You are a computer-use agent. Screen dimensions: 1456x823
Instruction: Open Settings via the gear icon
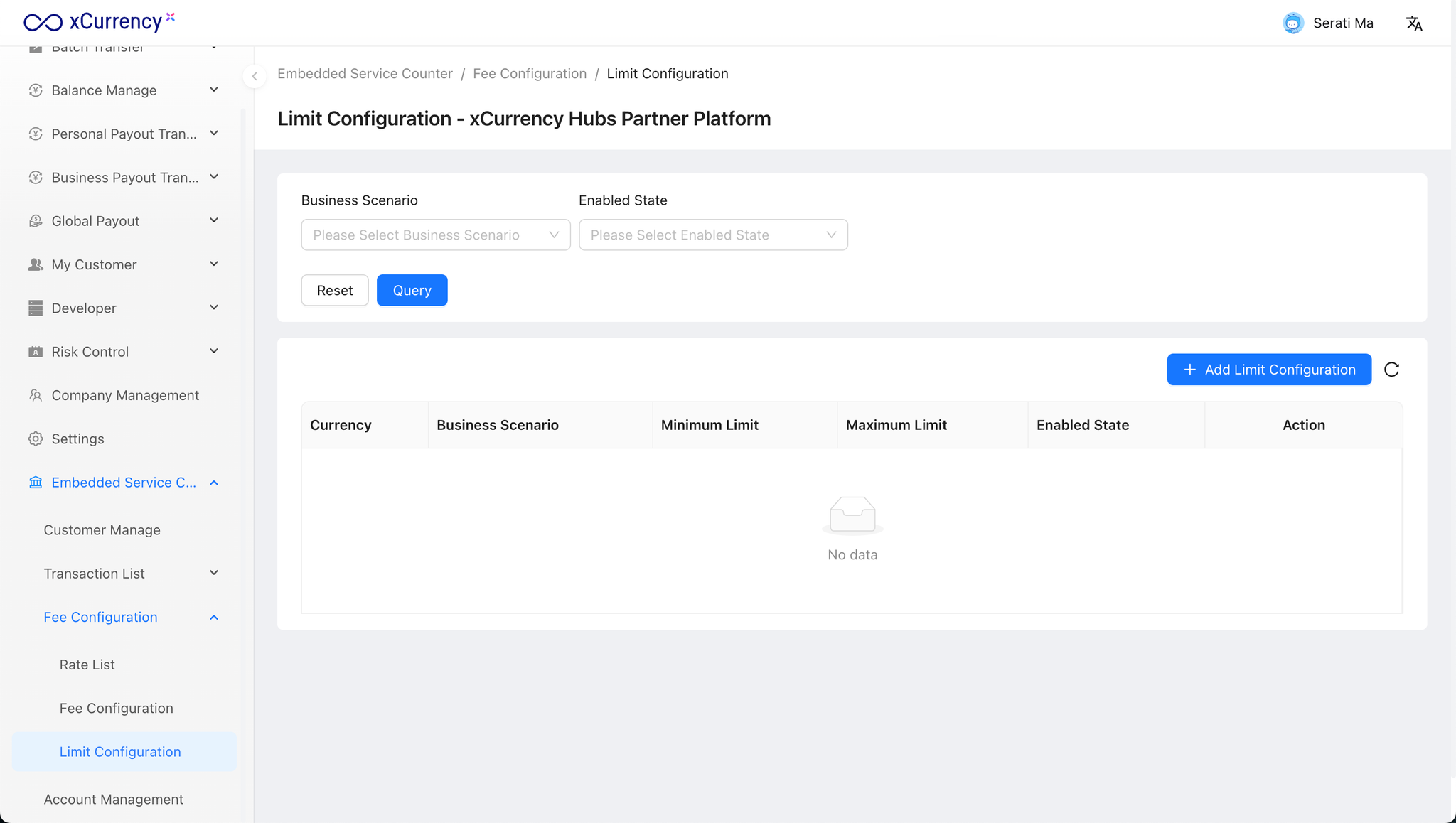click(x=36, y=439)
